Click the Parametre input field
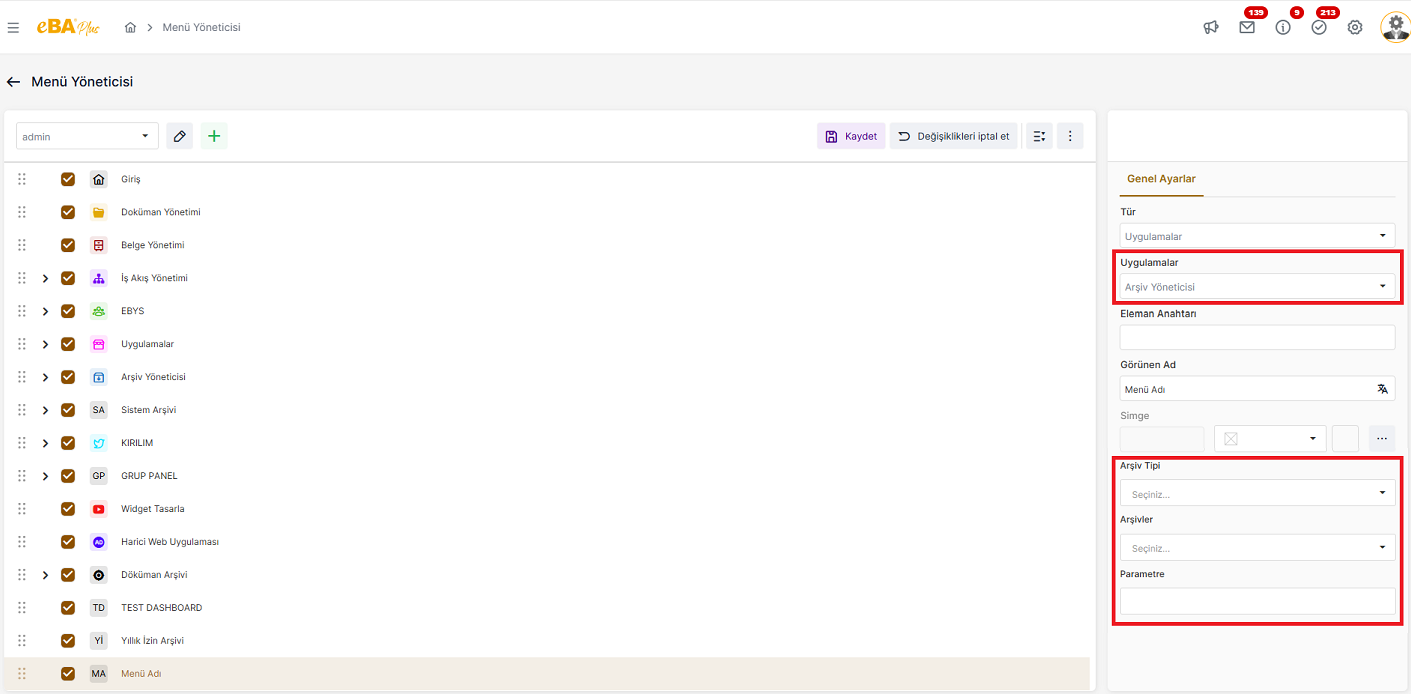The image size is (1411, 694). tap(1257, 601)
